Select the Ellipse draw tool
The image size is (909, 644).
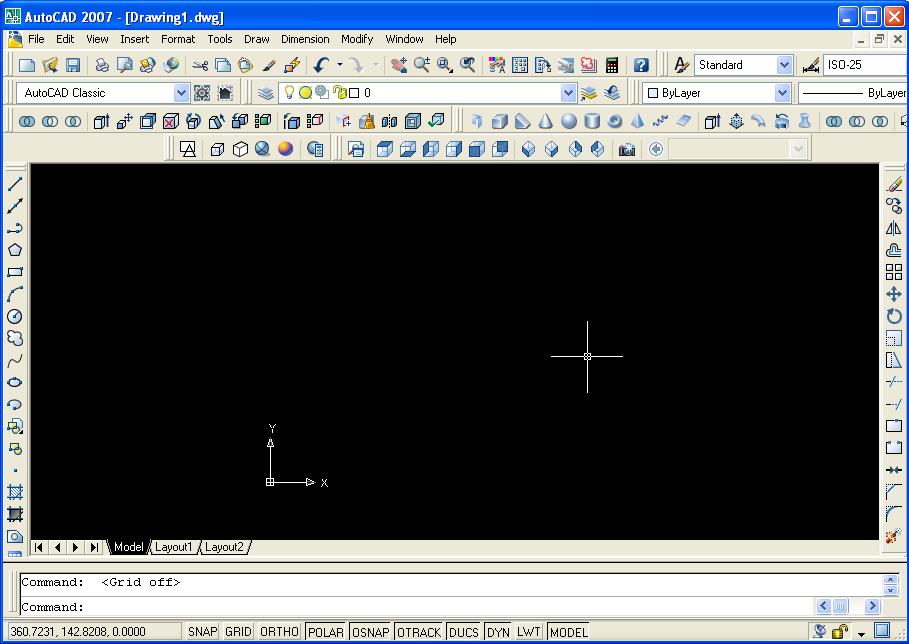[x=14, y=382]
